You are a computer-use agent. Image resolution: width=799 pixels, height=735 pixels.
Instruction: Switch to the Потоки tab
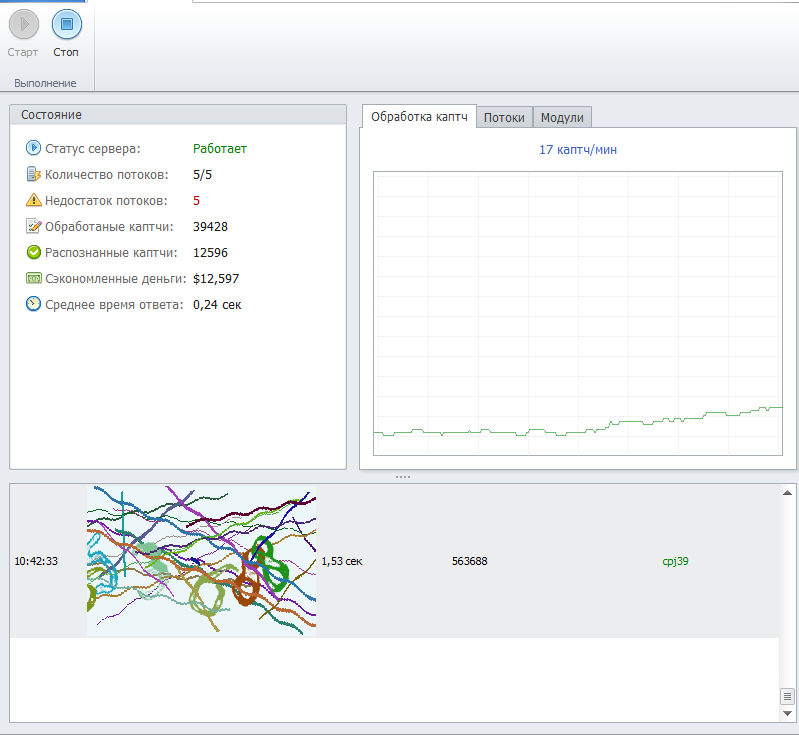click(x=504, y=118)
